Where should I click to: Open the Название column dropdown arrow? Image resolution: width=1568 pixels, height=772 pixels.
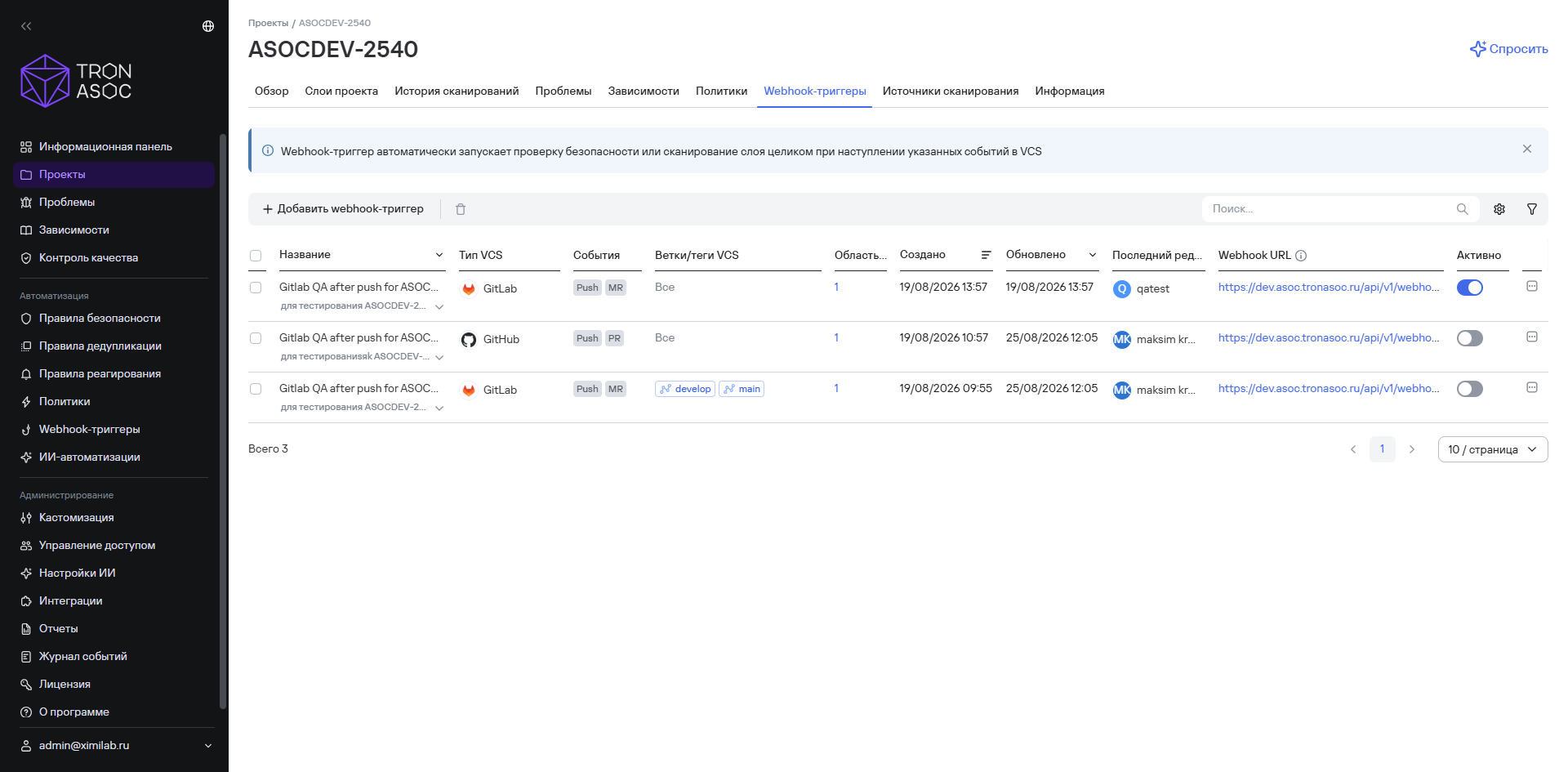(x=439, y=255)
